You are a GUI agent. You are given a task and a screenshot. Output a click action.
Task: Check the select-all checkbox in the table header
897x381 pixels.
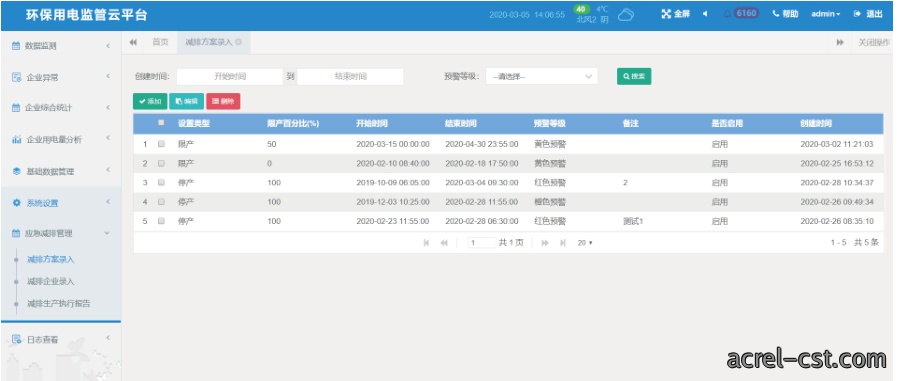tap(161, 122)
